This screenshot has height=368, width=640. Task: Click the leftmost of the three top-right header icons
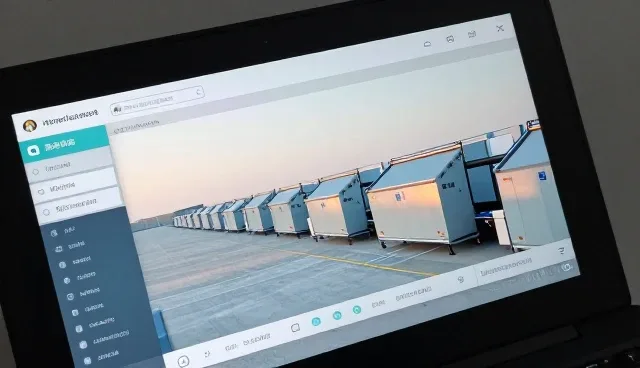click(427, 44)
